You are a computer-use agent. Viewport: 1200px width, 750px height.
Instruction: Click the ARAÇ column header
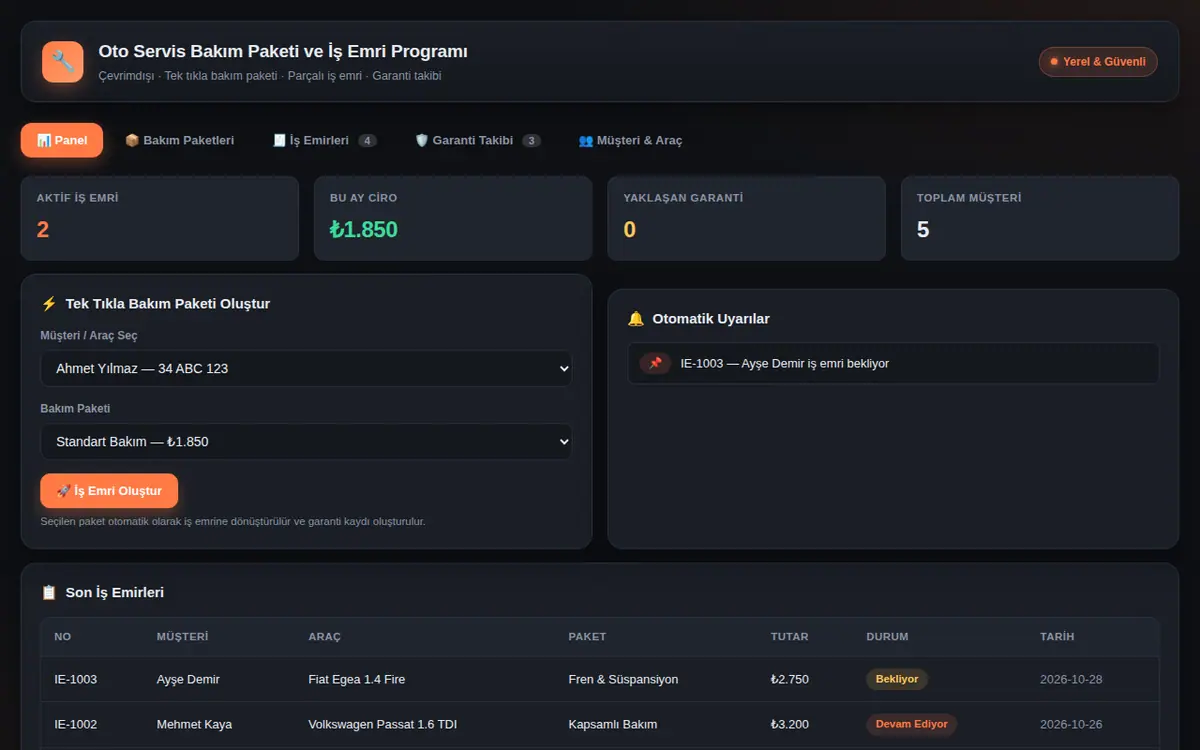point(325,637)
